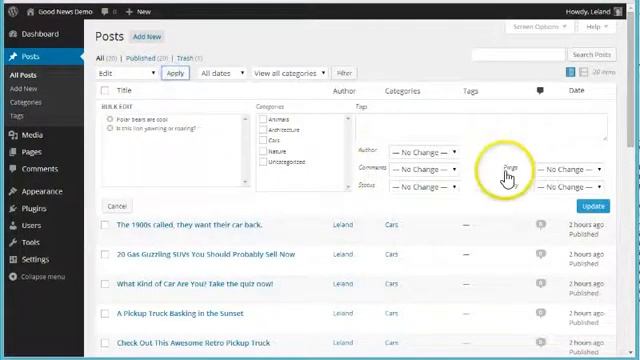The width and height of the screenshot is (640, 360).
Task: Click the Comments sidebar icon
Action: point(13,169)
